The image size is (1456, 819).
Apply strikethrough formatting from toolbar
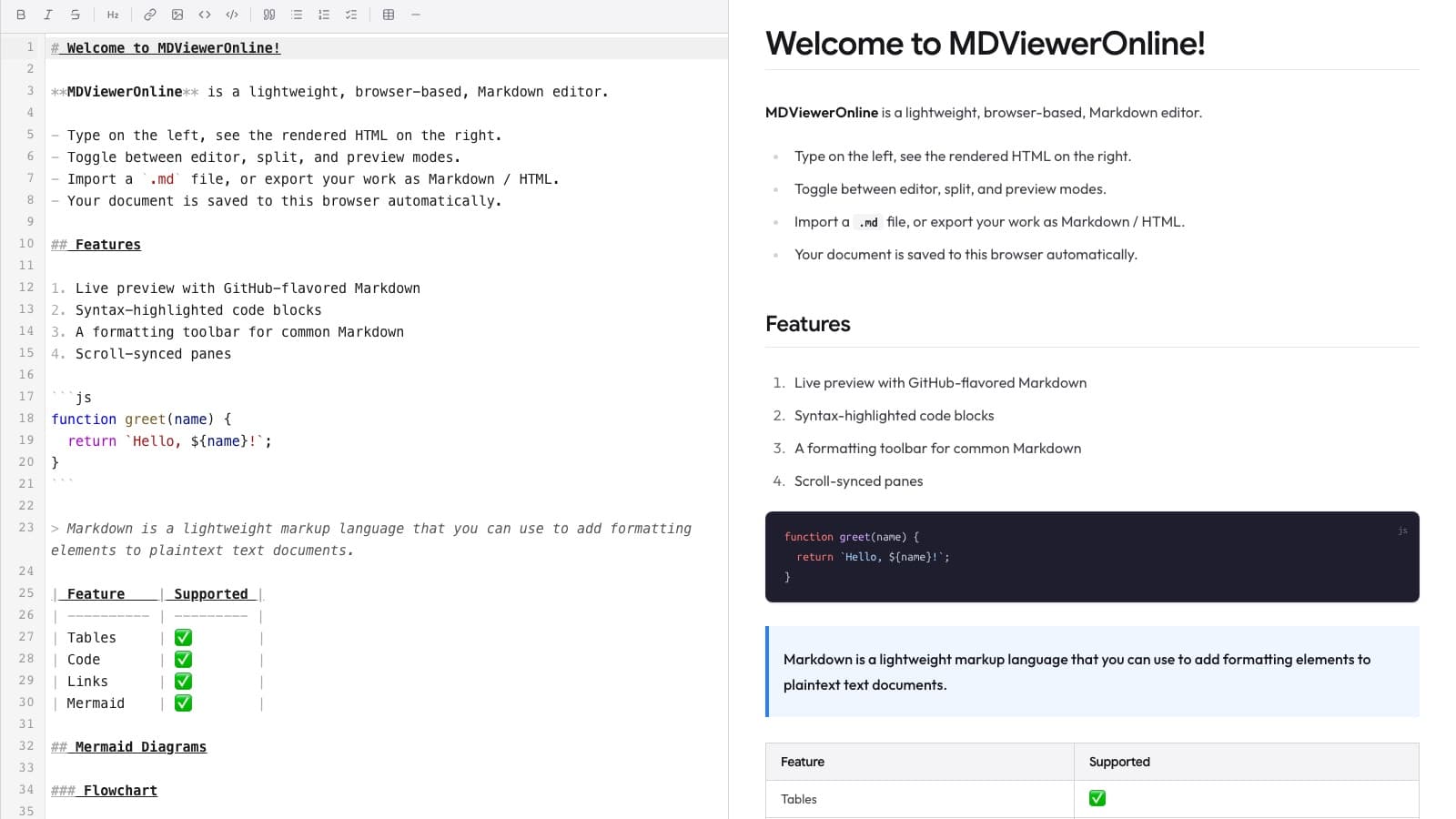click(76, 15)
